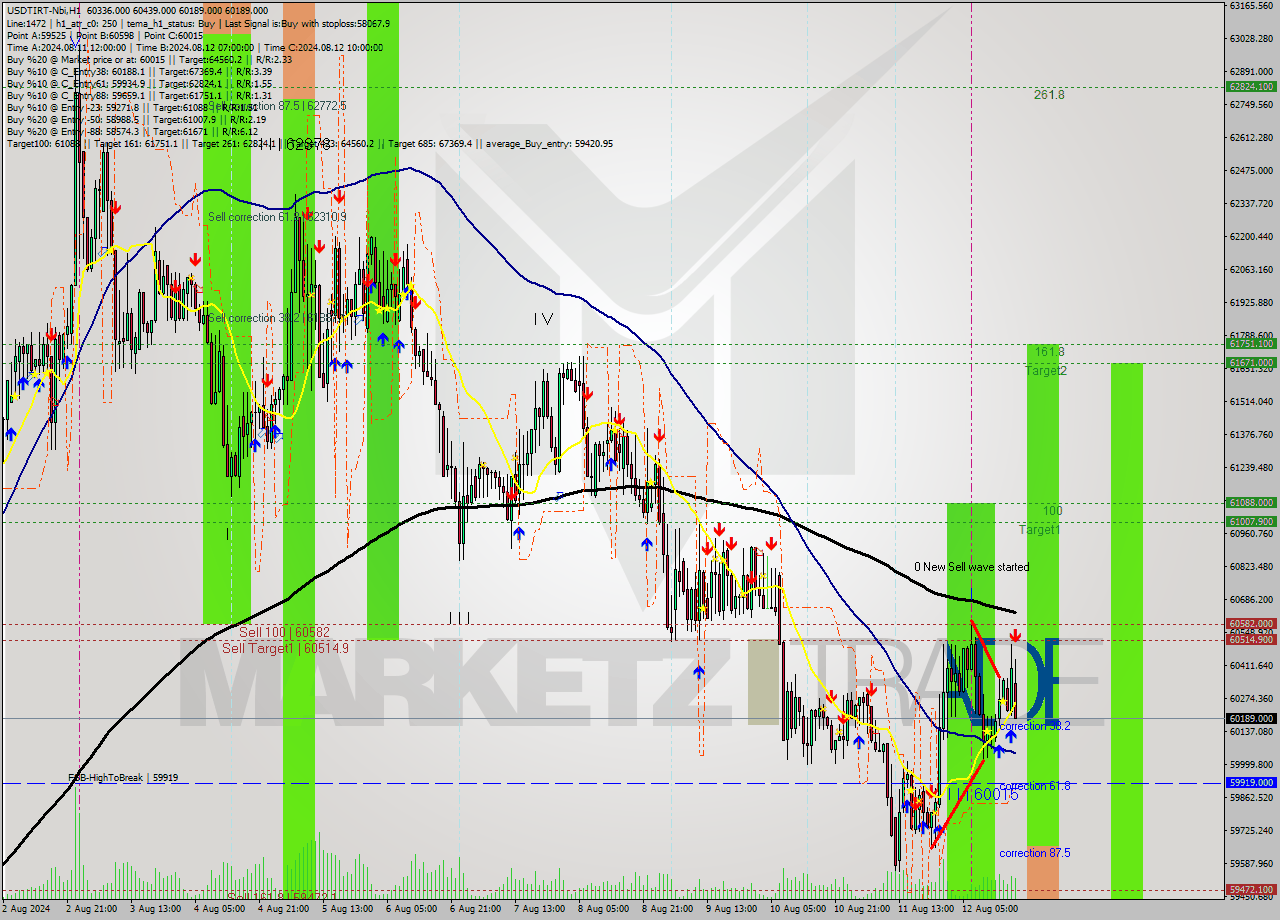This screenshot has width=1280, height=920.
Task: Click the 59472.100 red price tag
Action: coord(1250,889)
